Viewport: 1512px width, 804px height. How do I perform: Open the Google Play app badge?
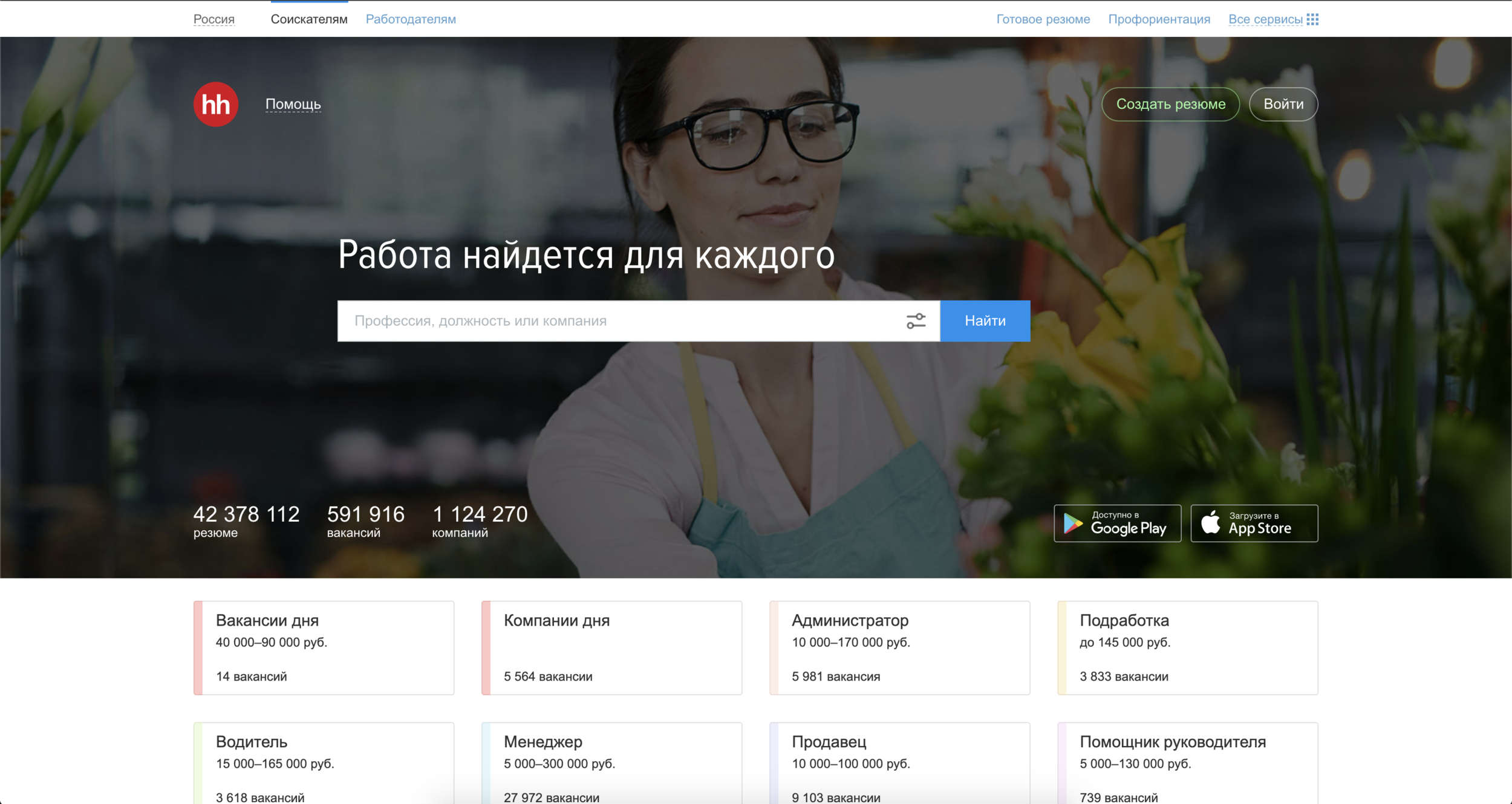tap(1117, 524)
